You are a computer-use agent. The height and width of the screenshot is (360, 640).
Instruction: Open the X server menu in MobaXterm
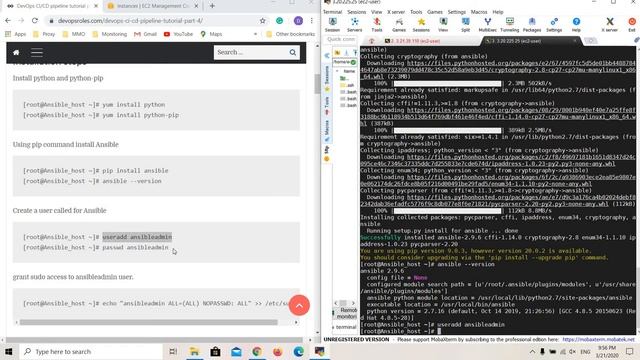pos(396,12)
